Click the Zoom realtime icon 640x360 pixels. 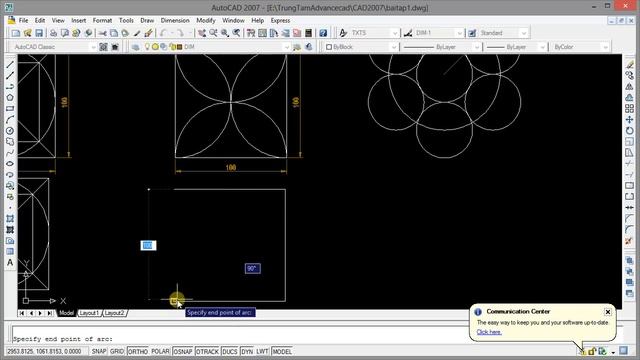[x=213, y=33]
